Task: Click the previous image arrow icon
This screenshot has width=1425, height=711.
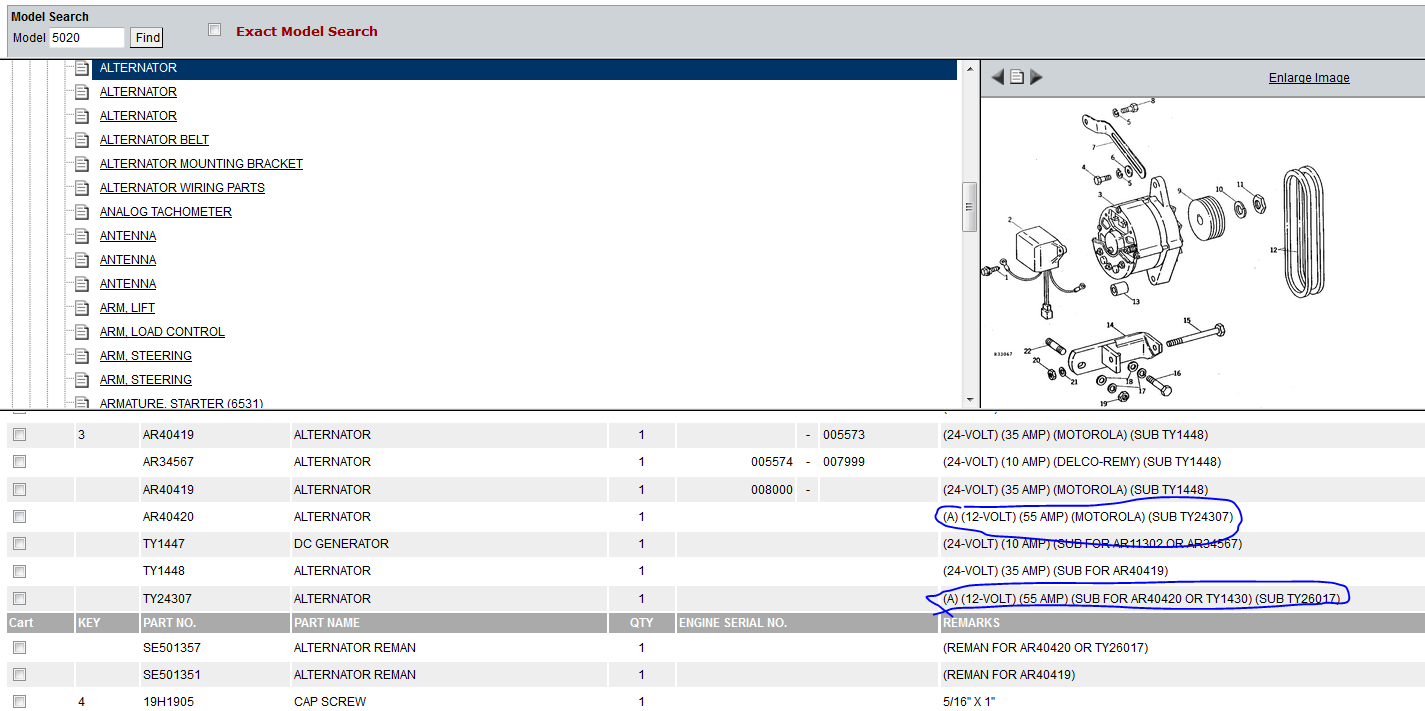Action: 997,77
